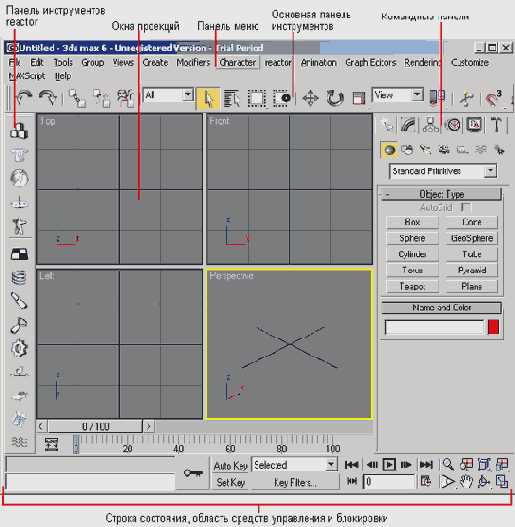Image resolution: width=515 pixels, height=527 pixels.
Task: Switch to the Display command panel tab
Action: [474, 125]
